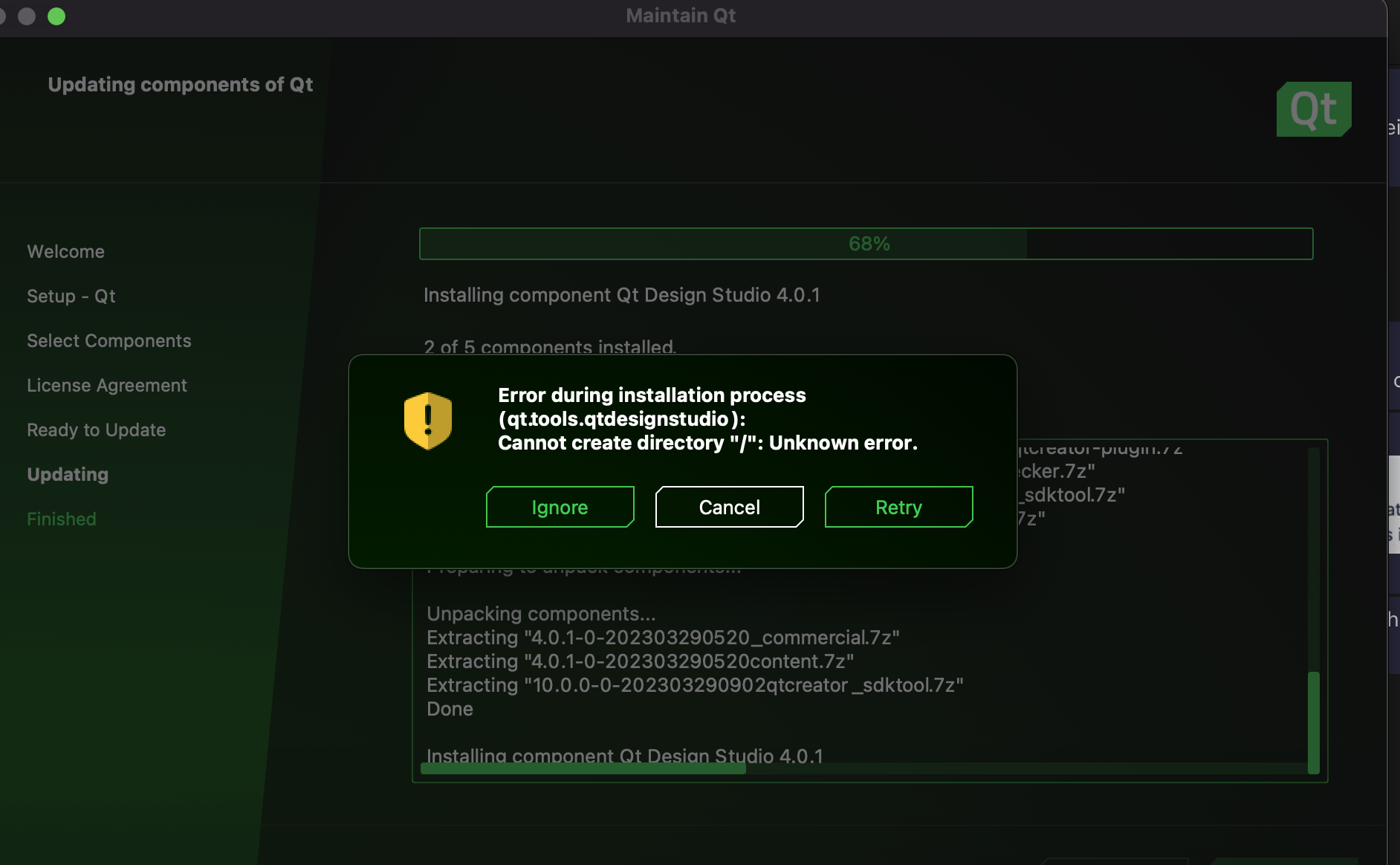This screenshot has height=865, width=1400.
Task: Click the log line Extracting 4.0.1 commercial.7z
Action: point(663,638)
